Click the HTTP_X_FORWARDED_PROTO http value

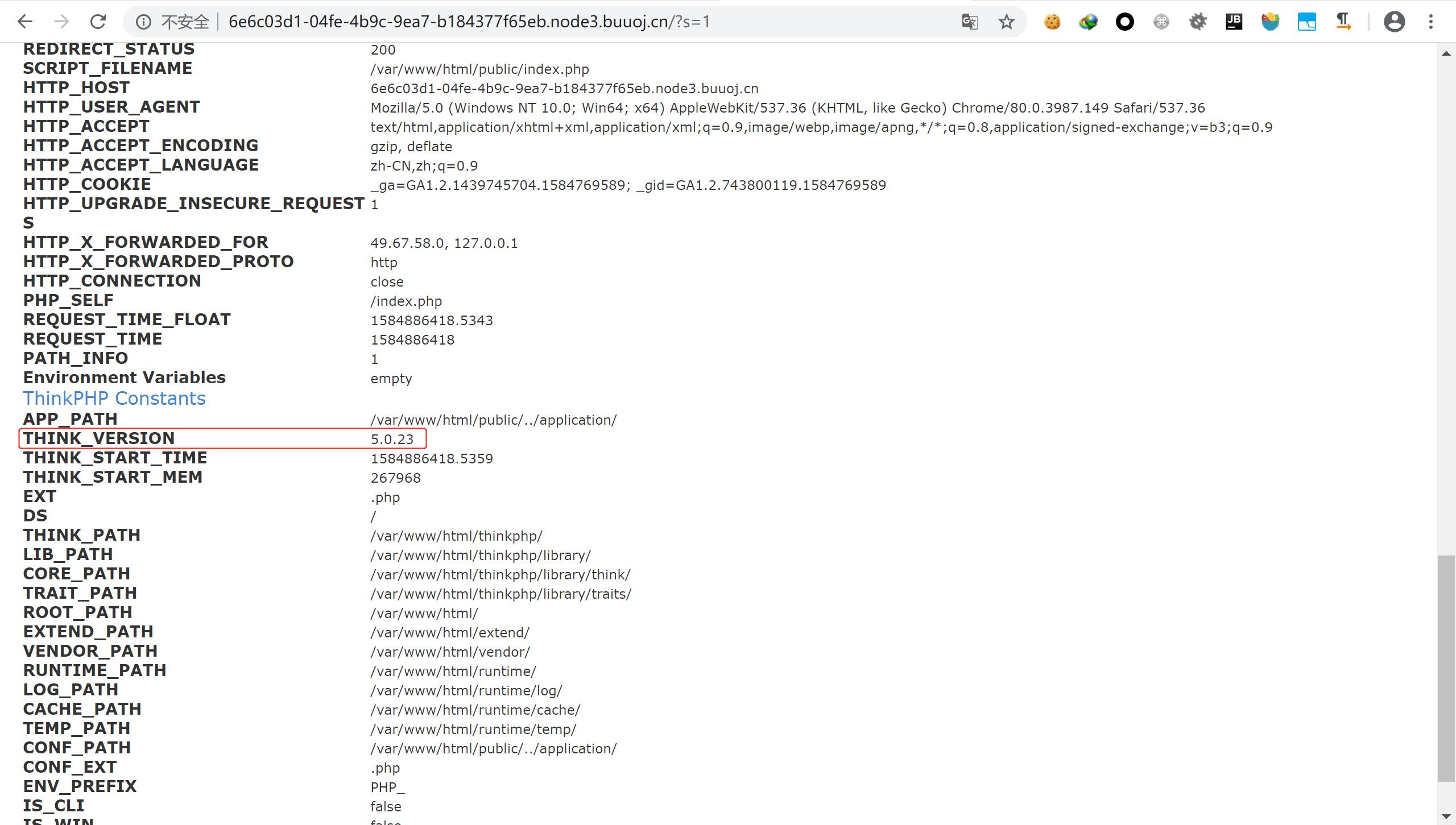point(384,263)
